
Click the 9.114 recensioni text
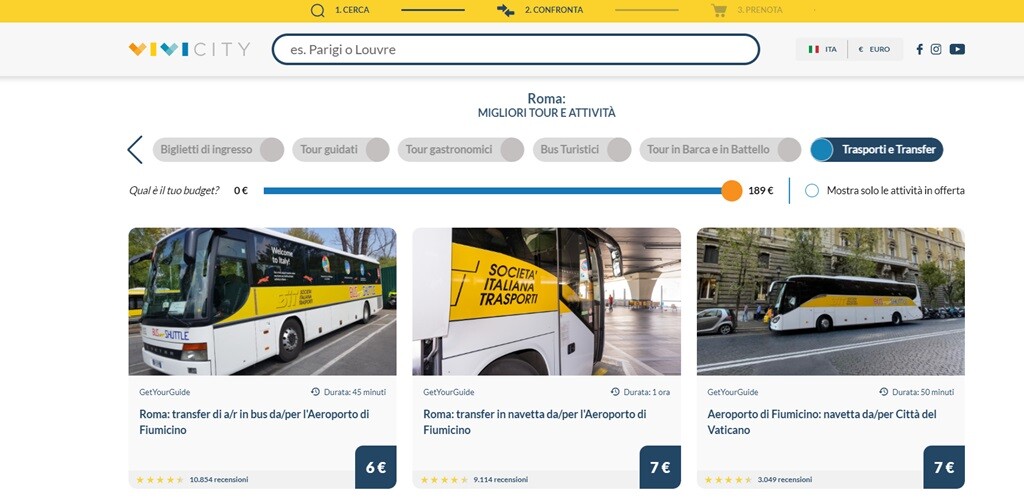click(x=501, y=480)
